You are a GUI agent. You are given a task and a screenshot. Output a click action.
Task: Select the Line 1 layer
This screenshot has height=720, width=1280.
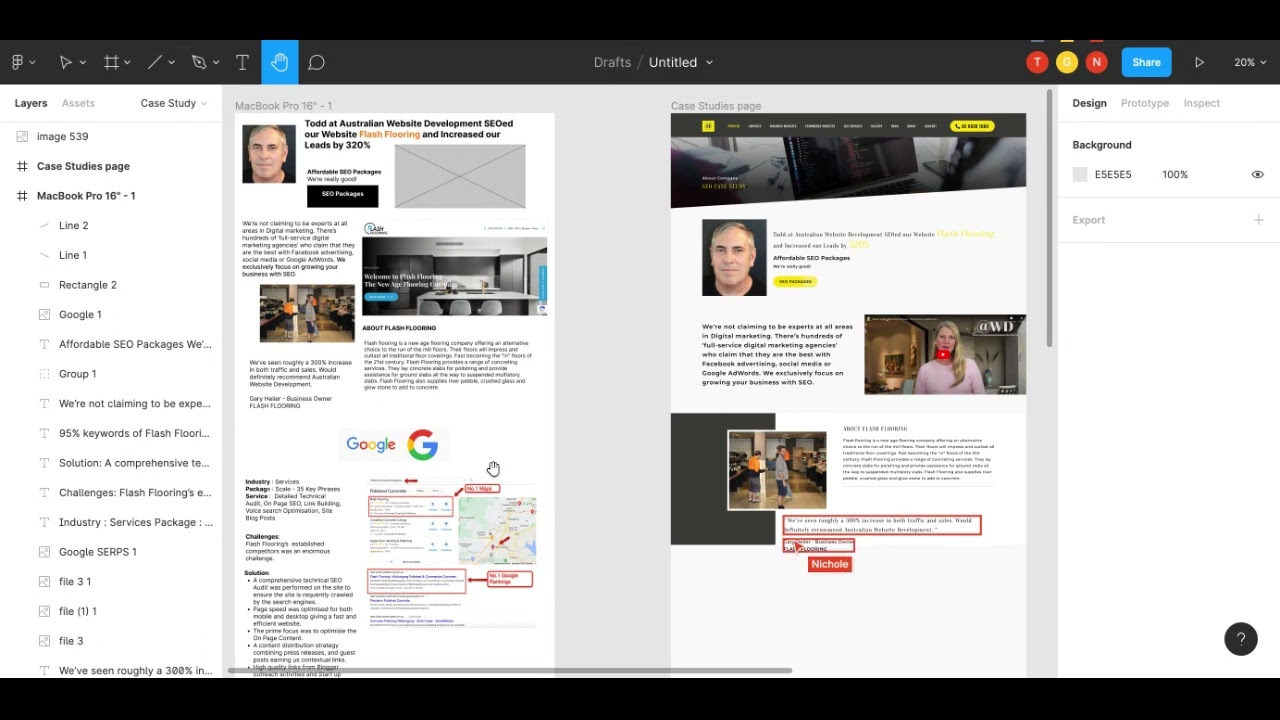point(111,255)
